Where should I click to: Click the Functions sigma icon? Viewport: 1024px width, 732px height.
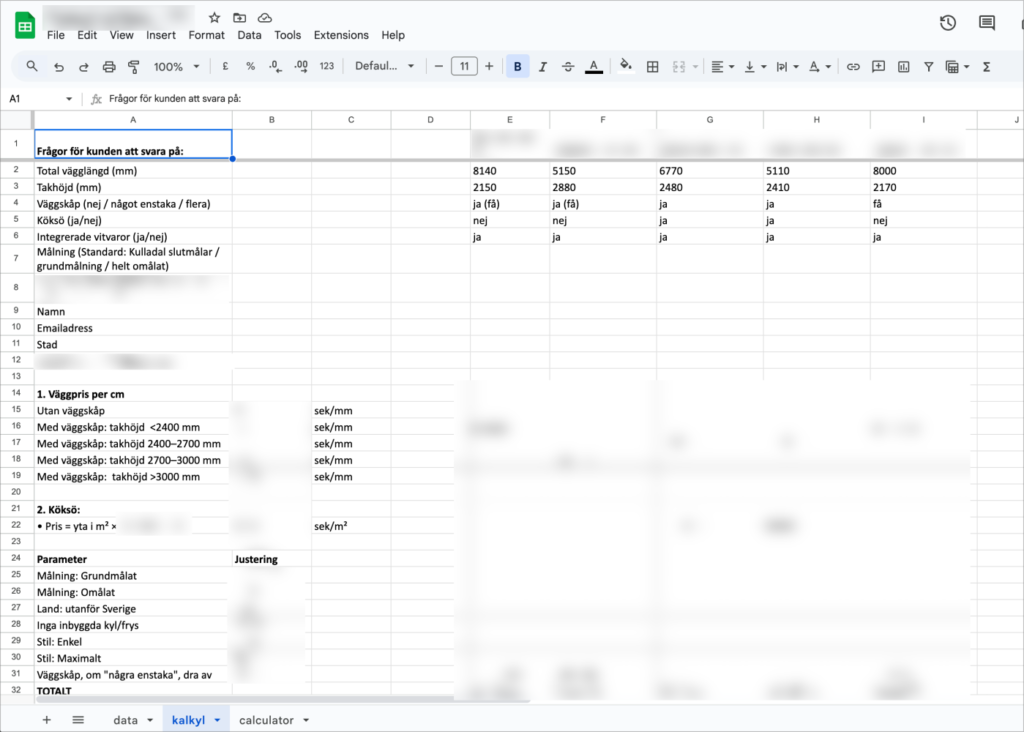point(986,67)
